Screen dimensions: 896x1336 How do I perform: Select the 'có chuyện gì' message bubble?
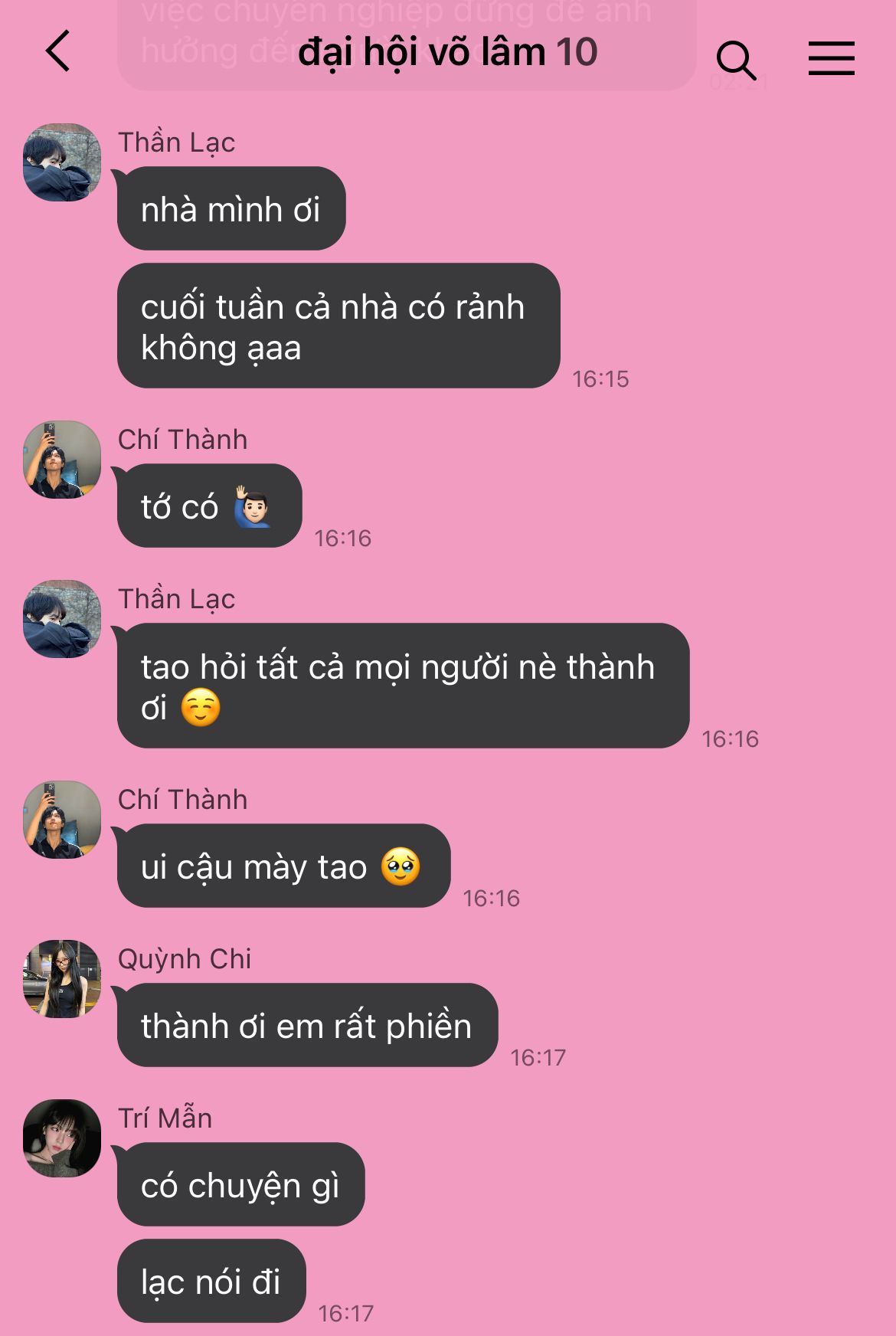[240, 1184]
